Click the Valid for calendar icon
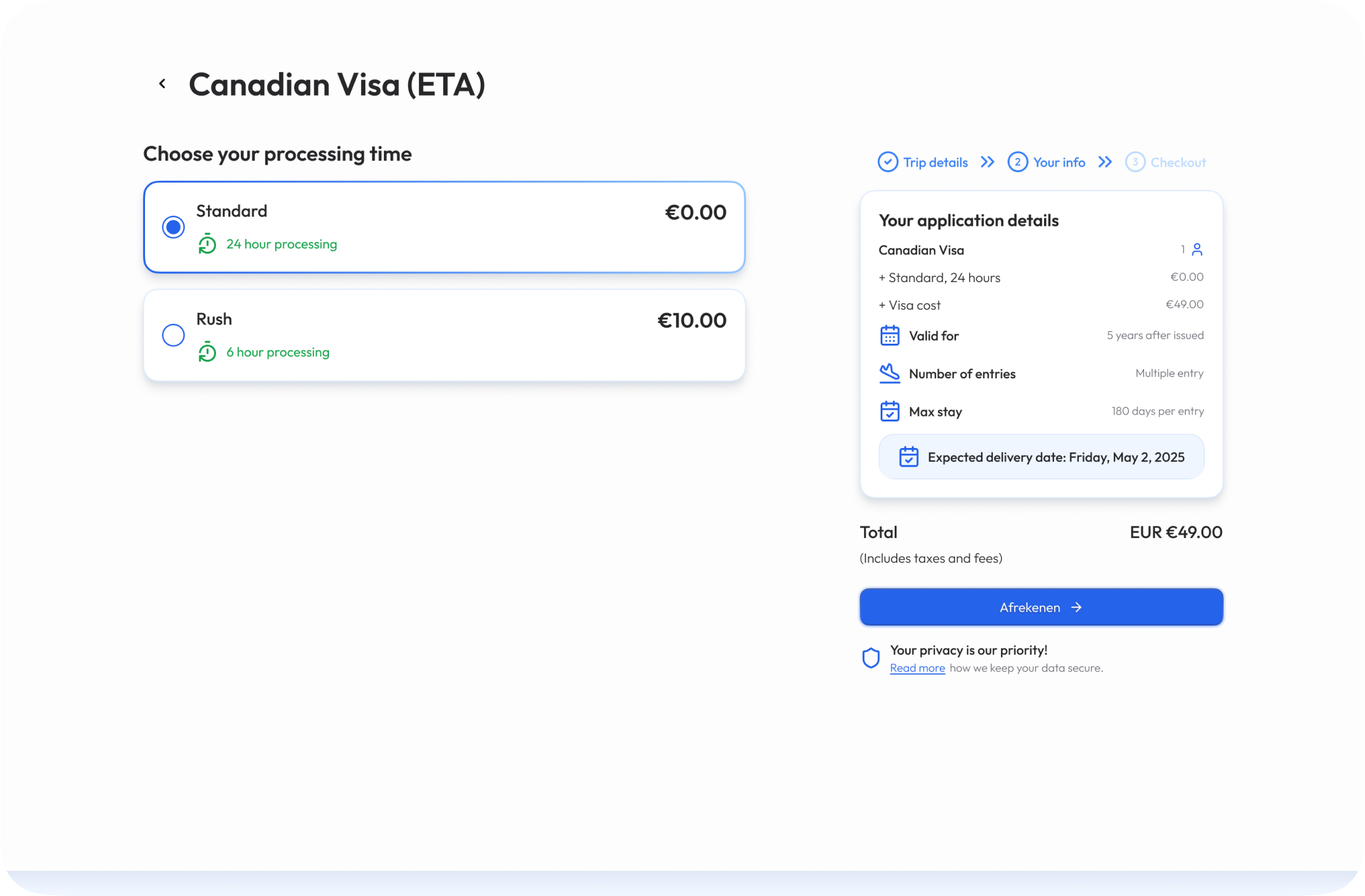The image size is (1365, 896). coord(890,335)
